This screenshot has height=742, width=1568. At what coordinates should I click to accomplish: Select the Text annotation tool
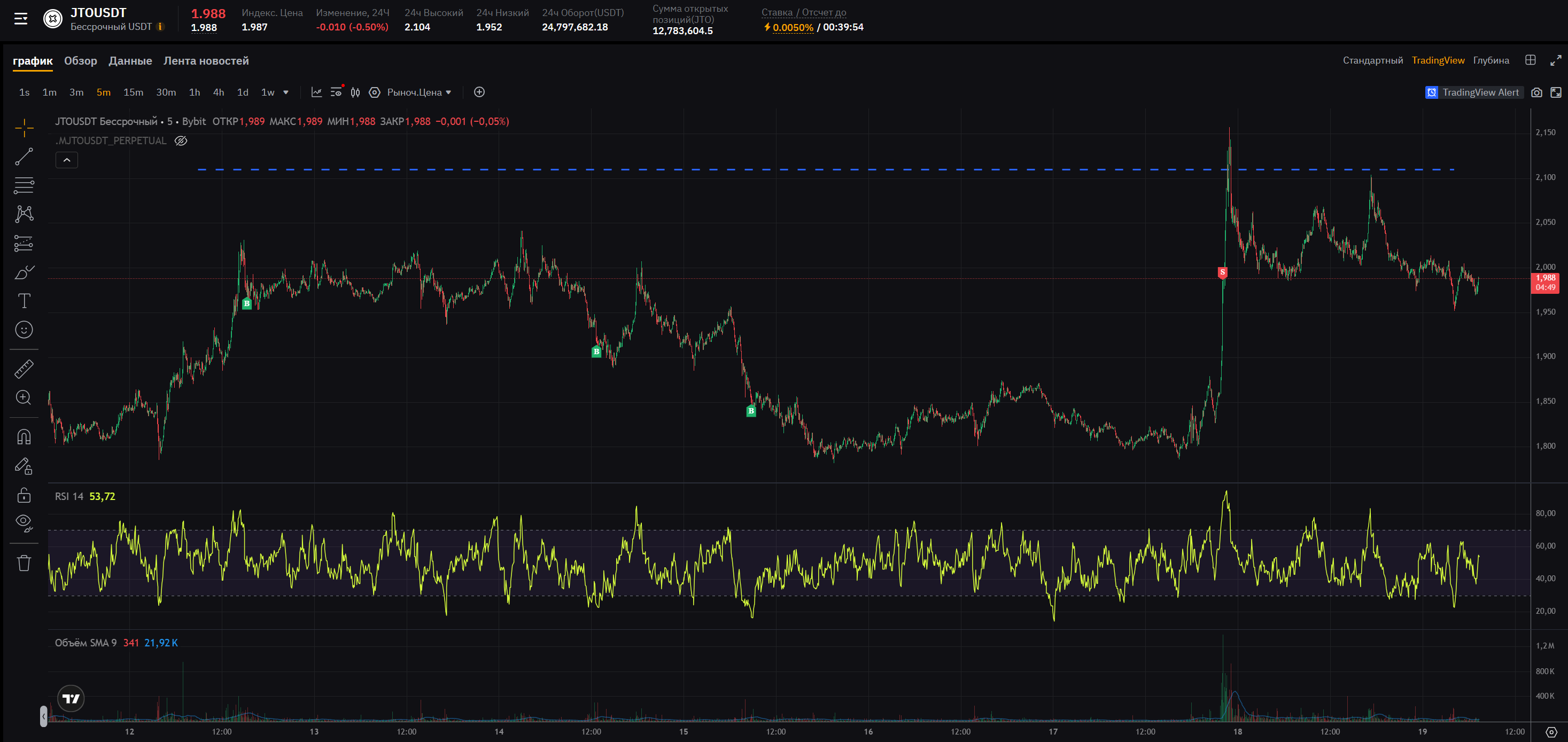click(24, 301)
